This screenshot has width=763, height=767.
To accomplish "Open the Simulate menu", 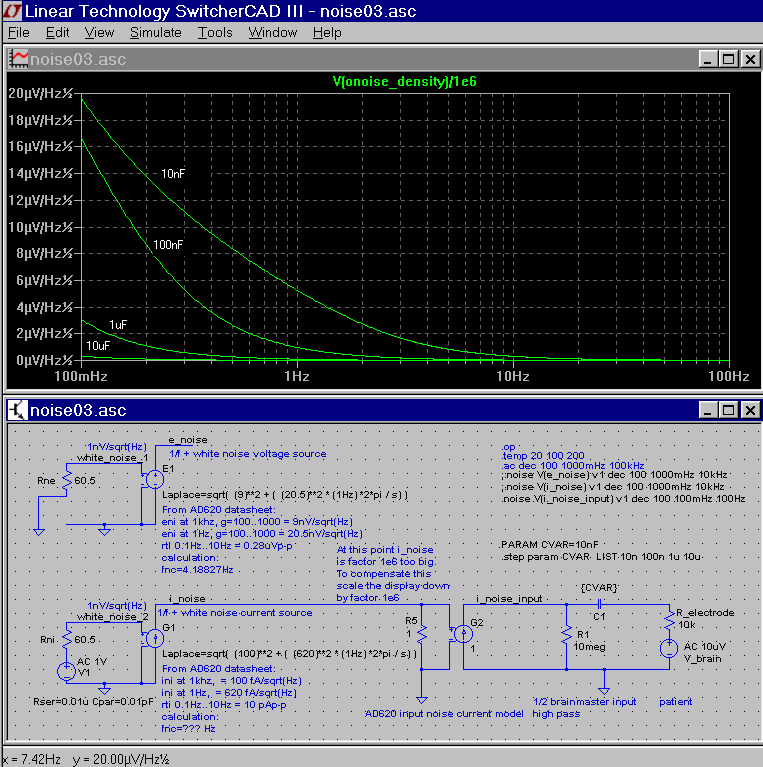I will coord(155,32).
